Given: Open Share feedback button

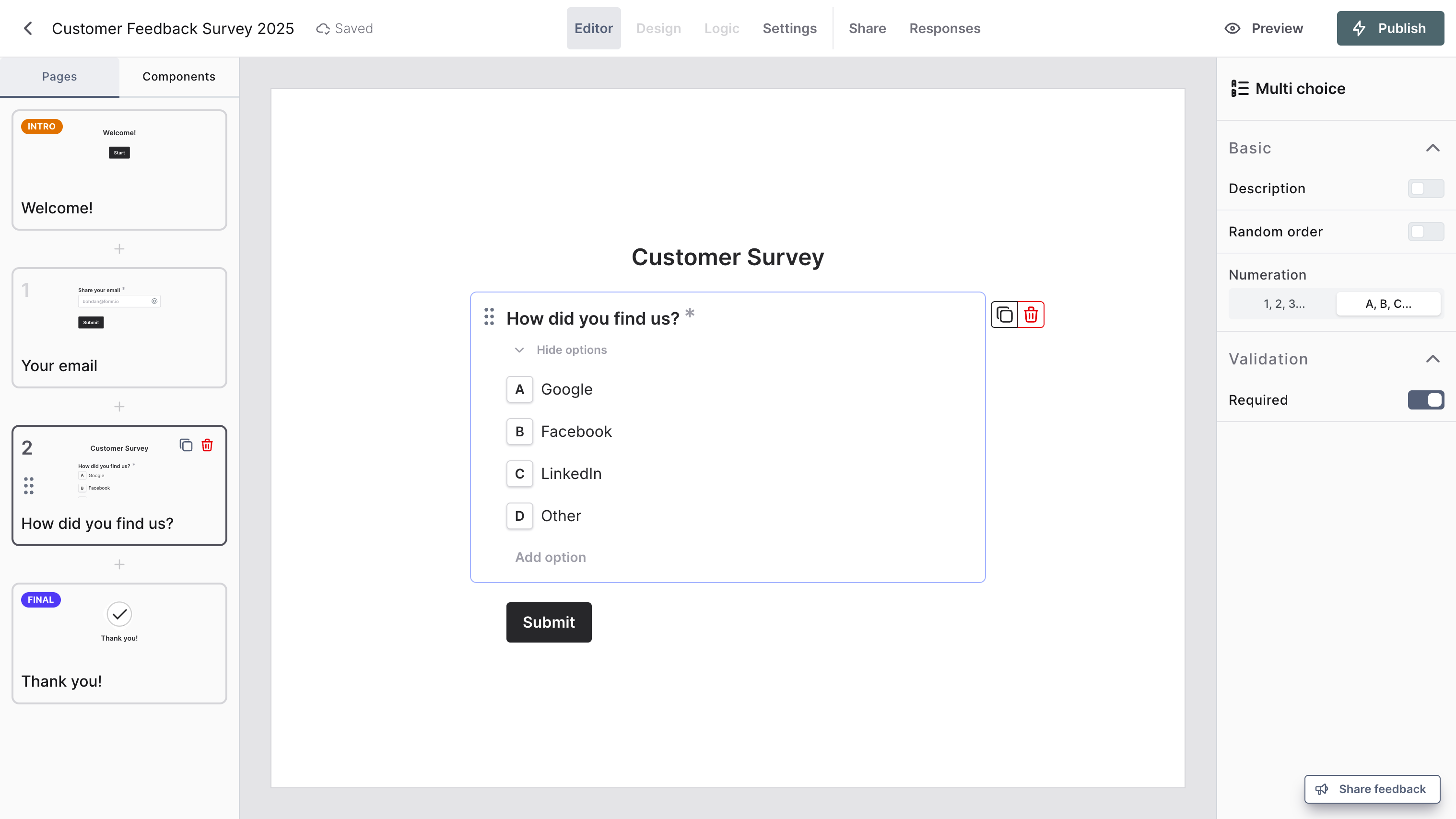Looking at the screenshot, I should tap(1372, 789).
